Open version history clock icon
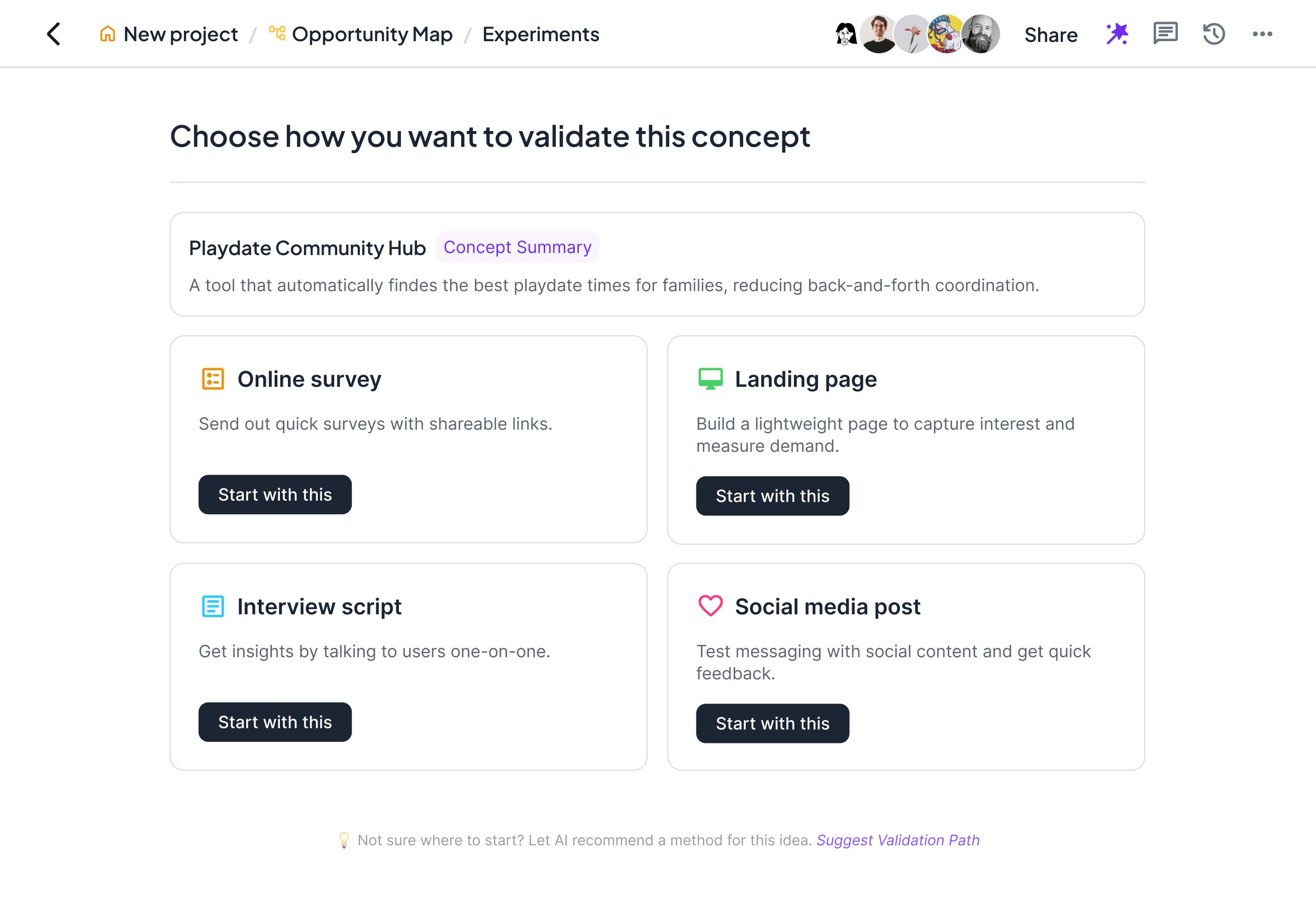Screen dimensions: 1316x904 click(x=1214, y=34)
